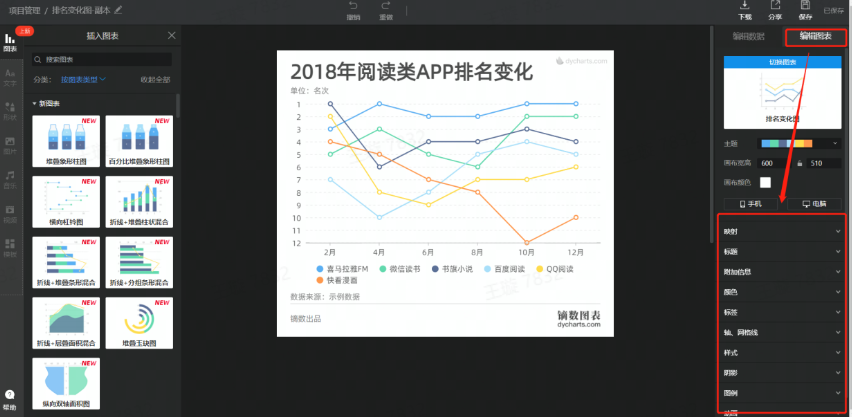Open the 主题 theme color dropdown

coord(799,144)
